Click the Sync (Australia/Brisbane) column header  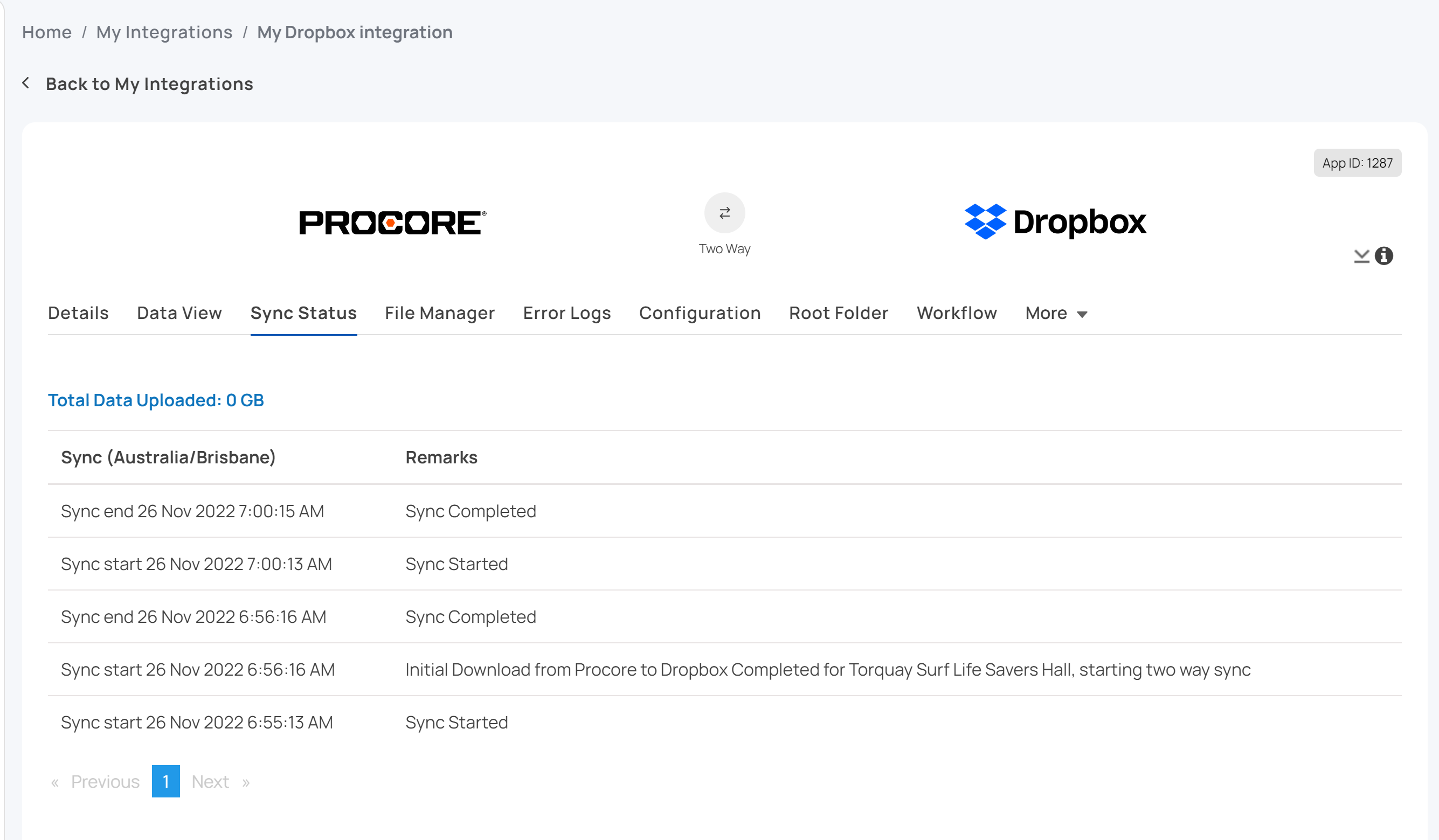[x=169, y=457]
